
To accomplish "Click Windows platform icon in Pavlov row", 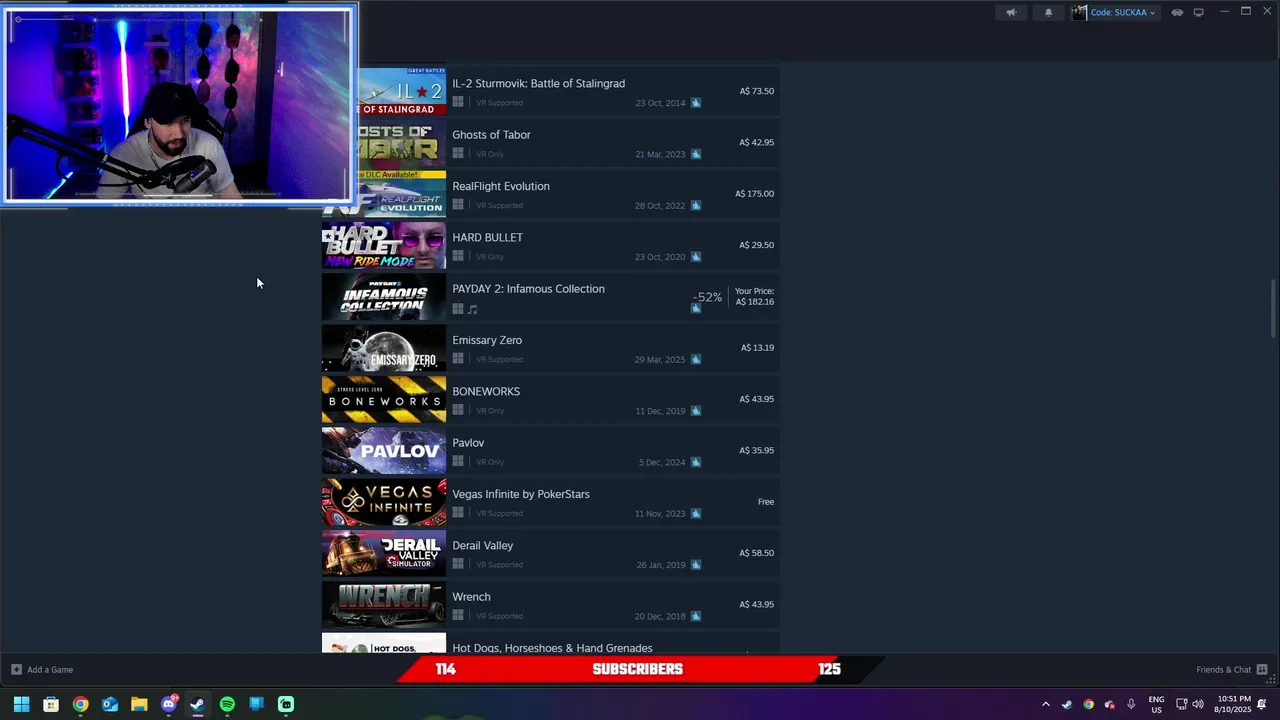I will tap(458, 461).
